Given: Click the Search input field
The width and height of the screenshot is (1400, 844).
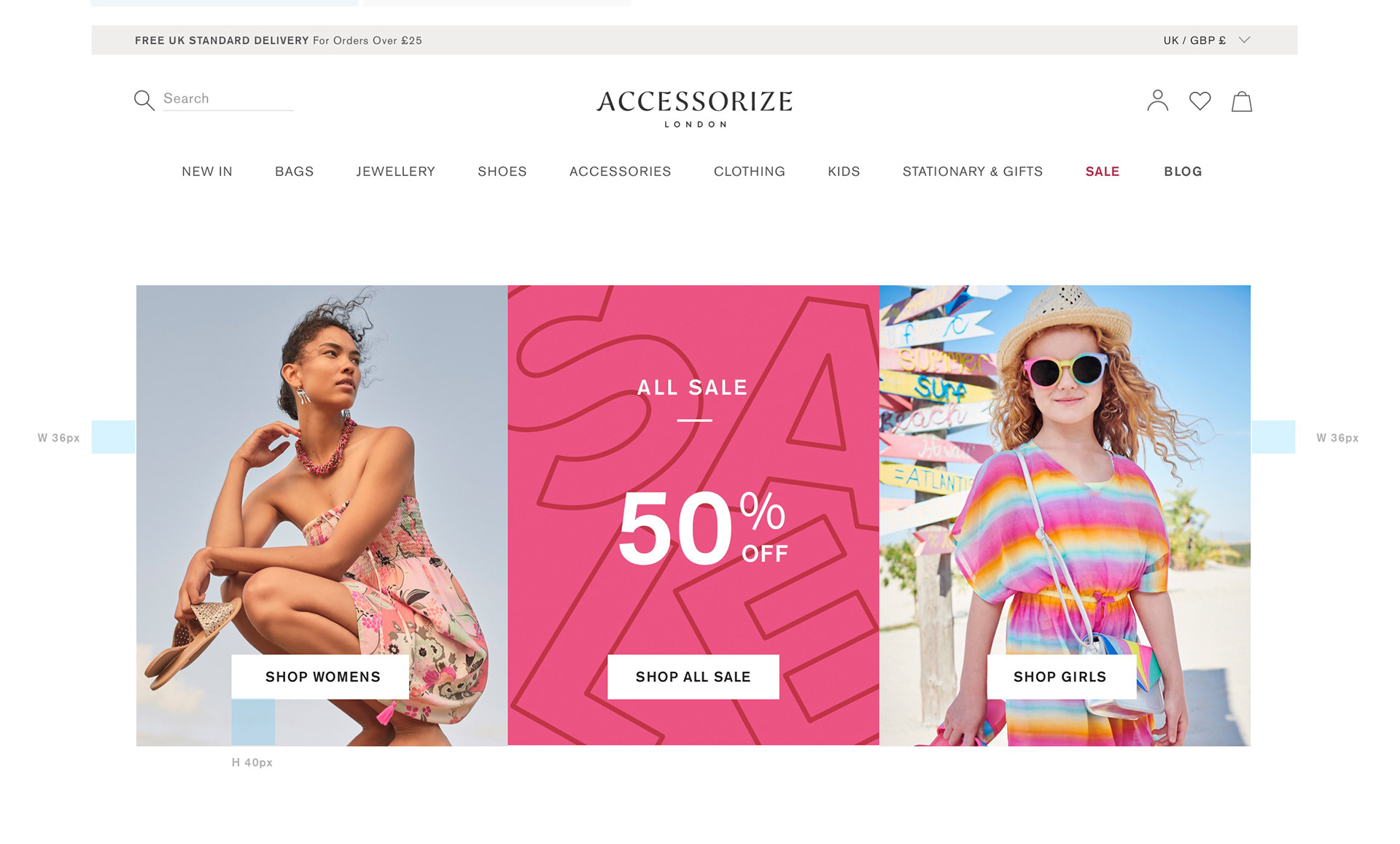Looking at the screenshot, I should (x=227, y=98).
